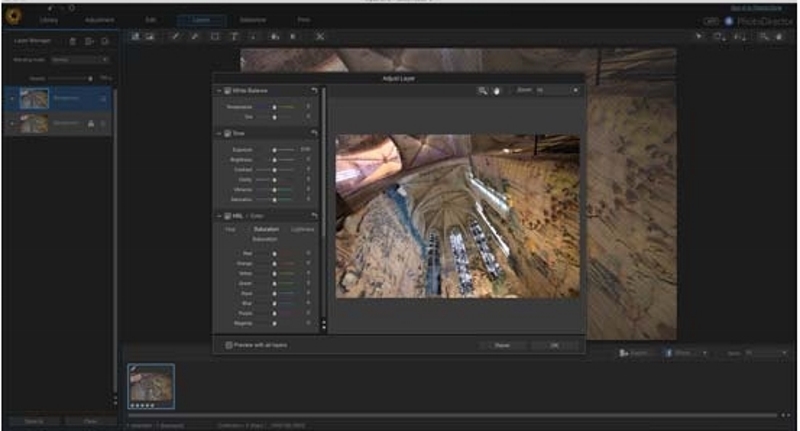Click the Clarity slider handle

274,180
